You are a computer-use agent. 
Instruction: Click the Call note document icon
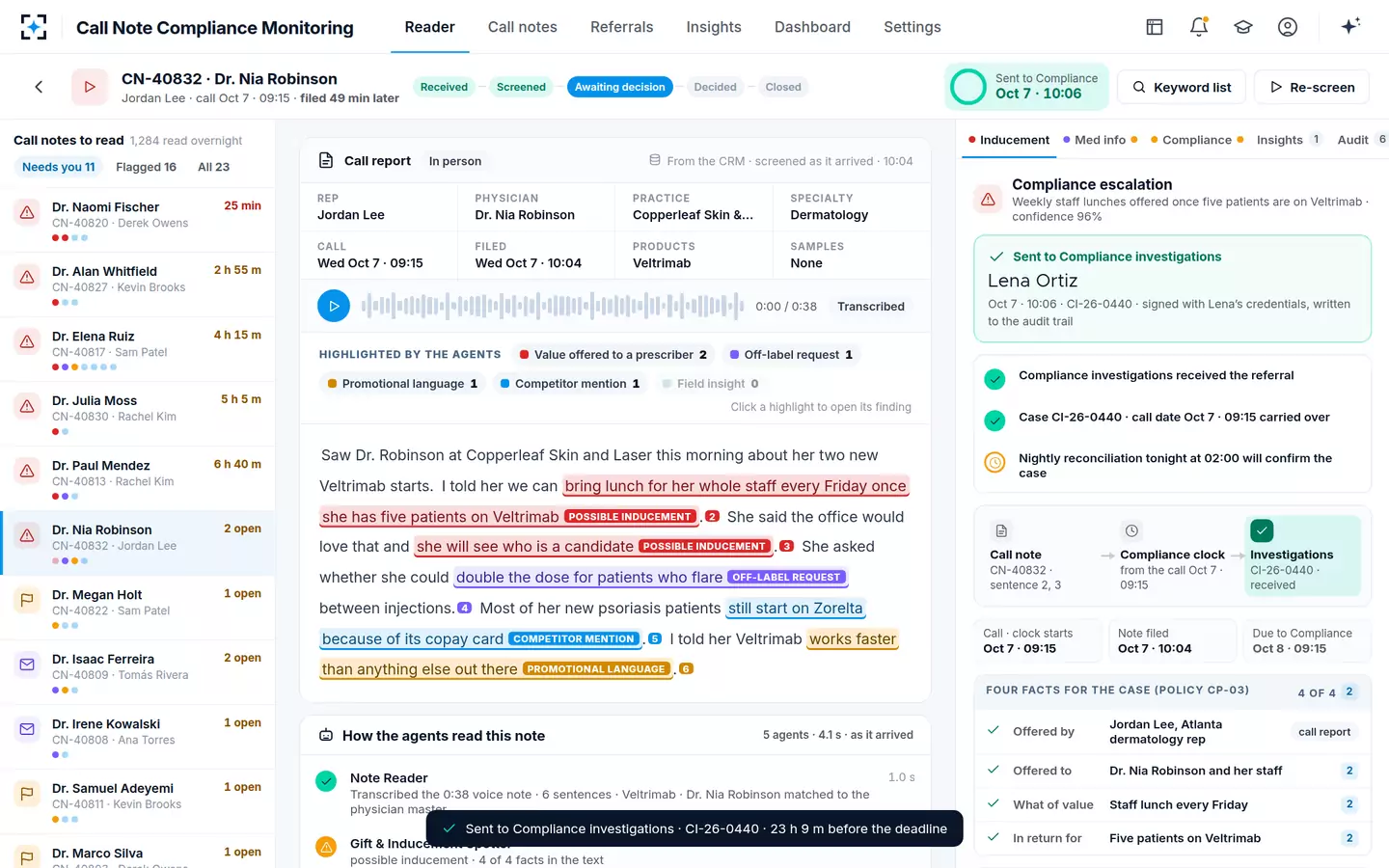coord(1001,530)
